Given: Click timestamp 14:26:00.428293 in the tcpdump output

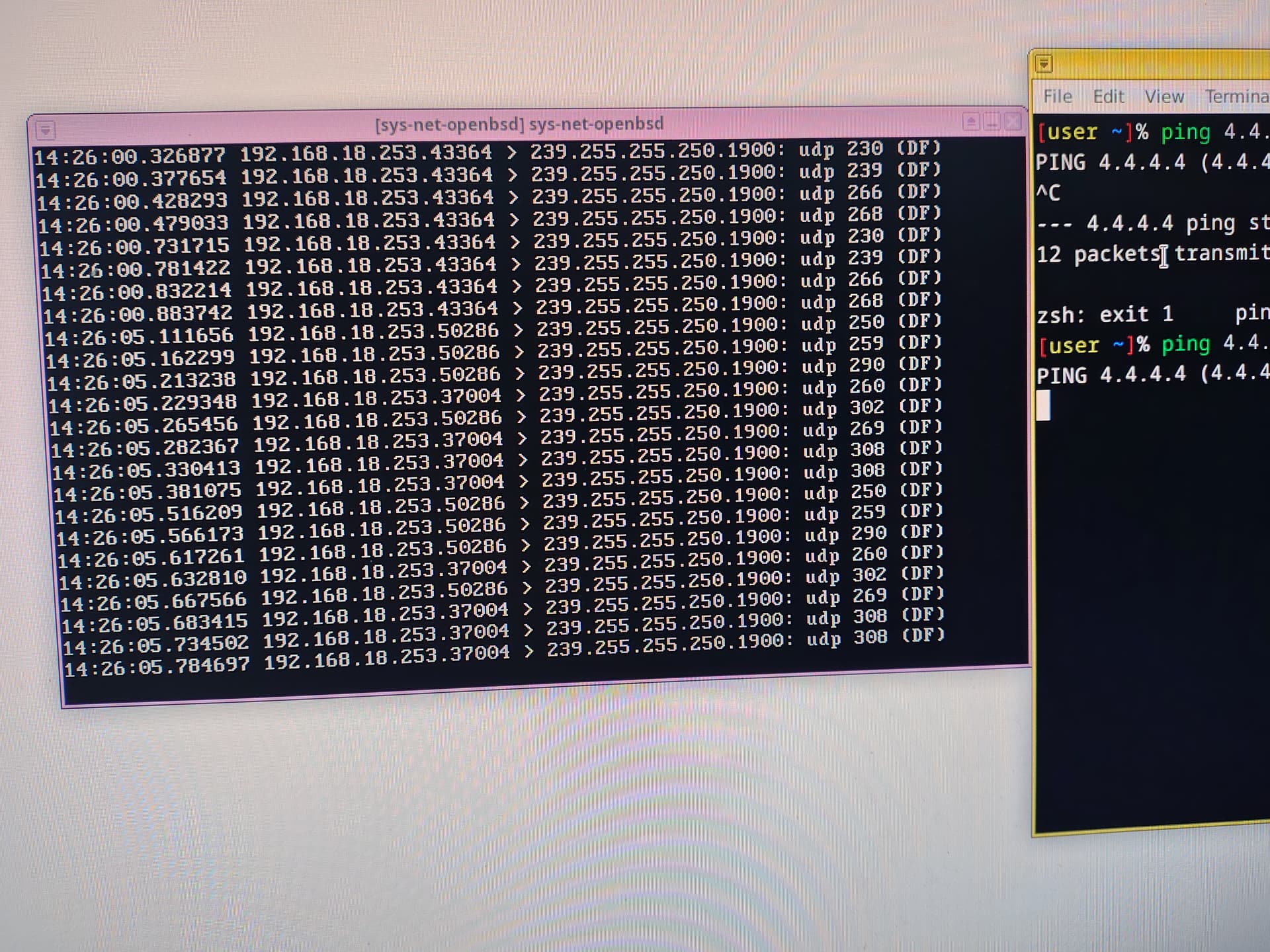Looking at the screenshot, I should (132, 201).
